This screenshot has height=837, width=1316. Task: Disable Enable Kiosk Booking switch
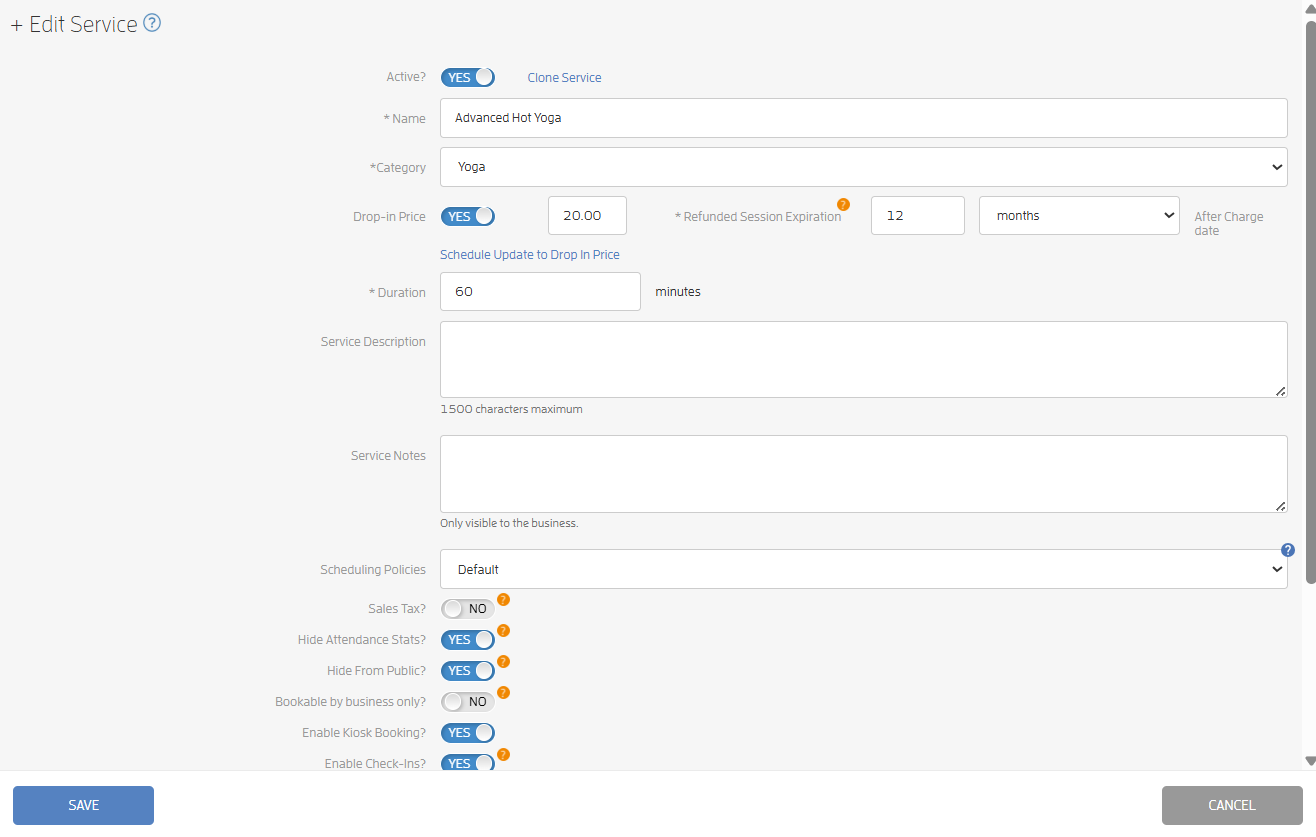click(x=467, y=733)
